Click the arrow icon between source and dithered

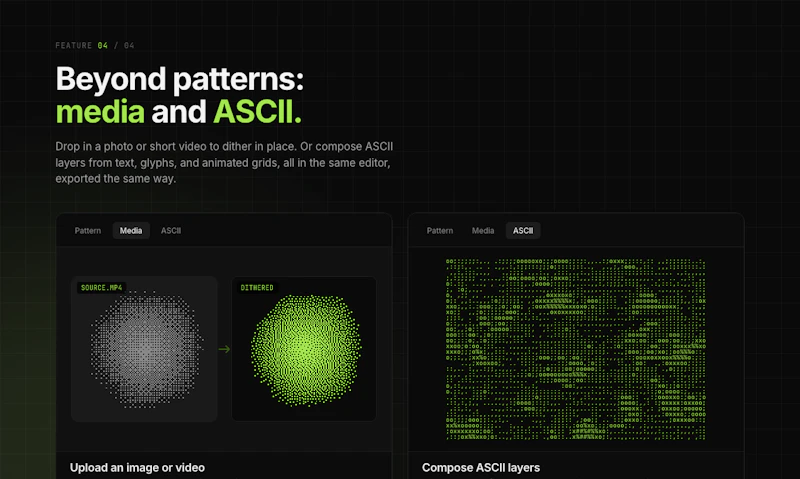(224, 349)
